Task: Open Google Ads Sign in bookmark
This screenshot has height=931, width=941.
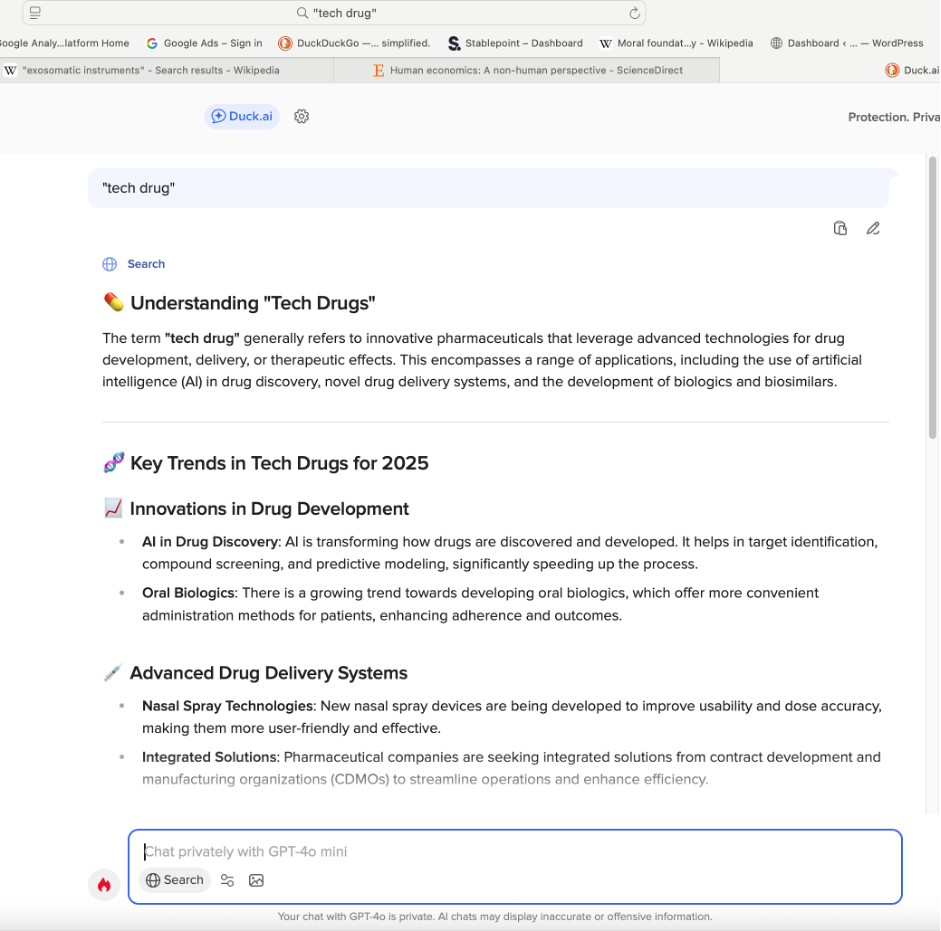Action: [x=204, y=43]
